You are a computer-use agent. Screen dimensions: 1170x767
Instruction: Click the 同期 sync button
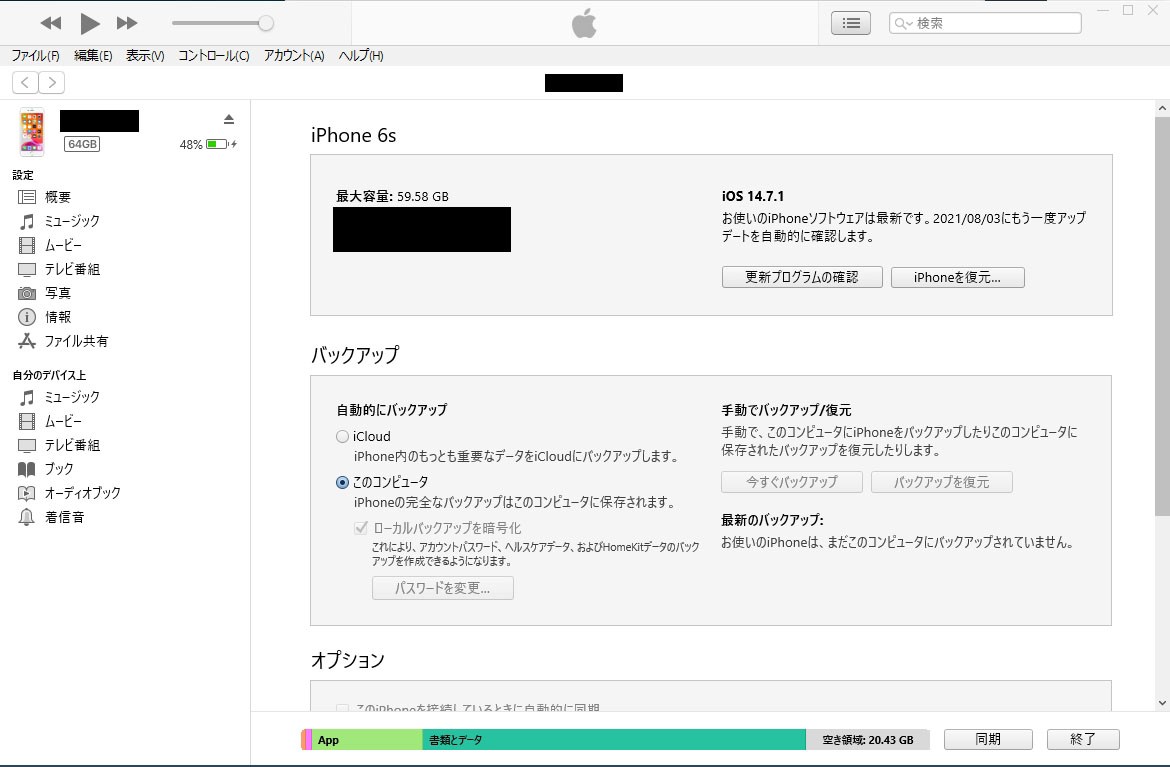click(988, 739)
